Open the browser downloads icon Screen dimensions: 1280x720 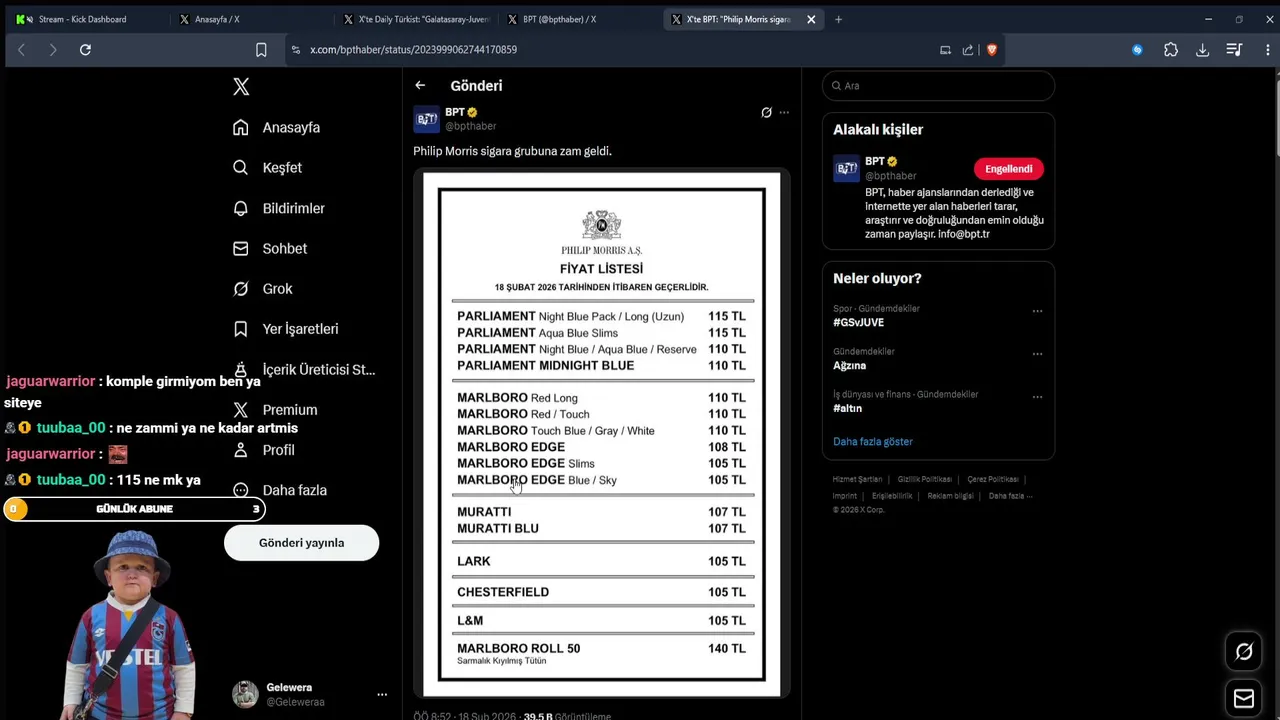click(x=1202, y=50)
